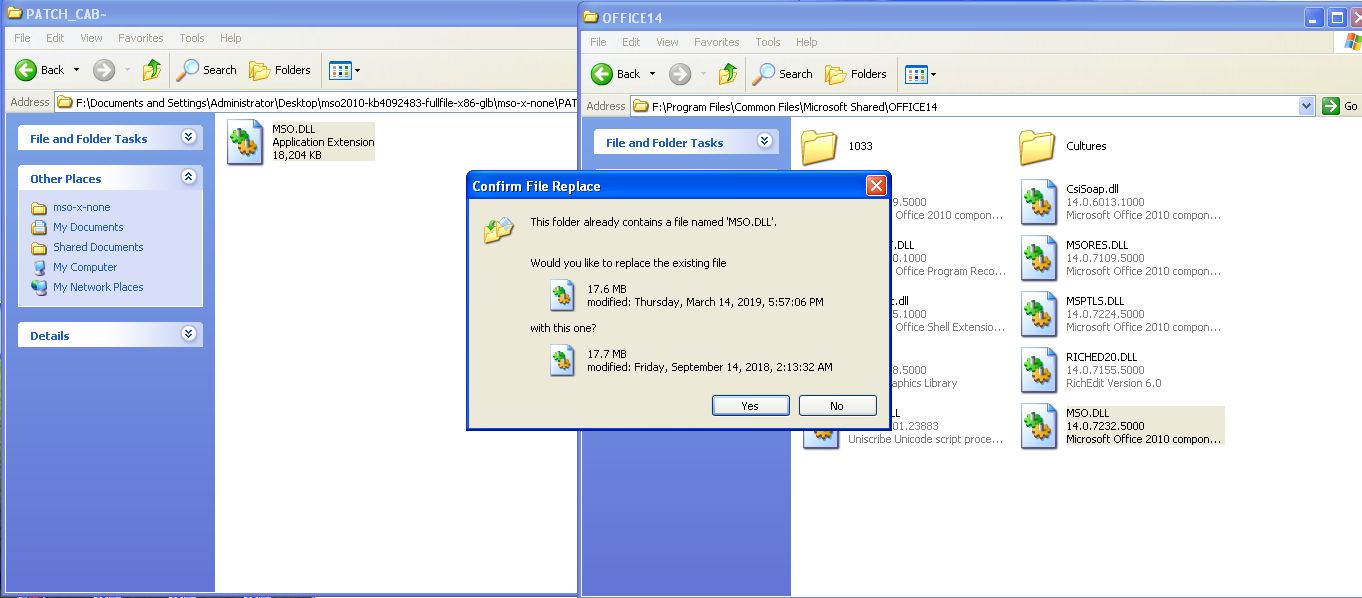Select the RICHED20.DLL file icon
Image resolution: width=1362 pixels, height=598 pixels.
point(1040,370)
